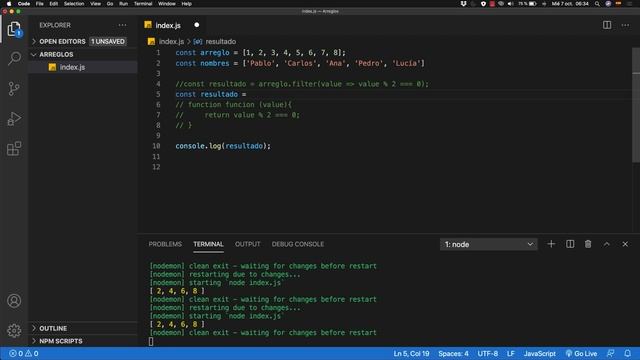Open the Extensions view
The width and height of the screenshot is (640, 360).
14,149
